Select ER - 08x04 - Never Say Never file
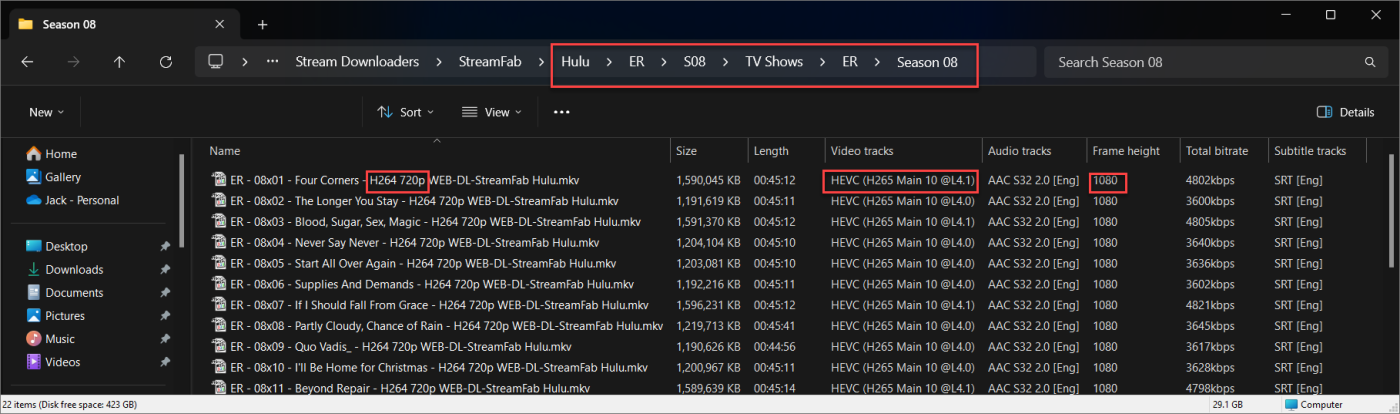Screen dimensions: 1400x414 coord(414,242)
